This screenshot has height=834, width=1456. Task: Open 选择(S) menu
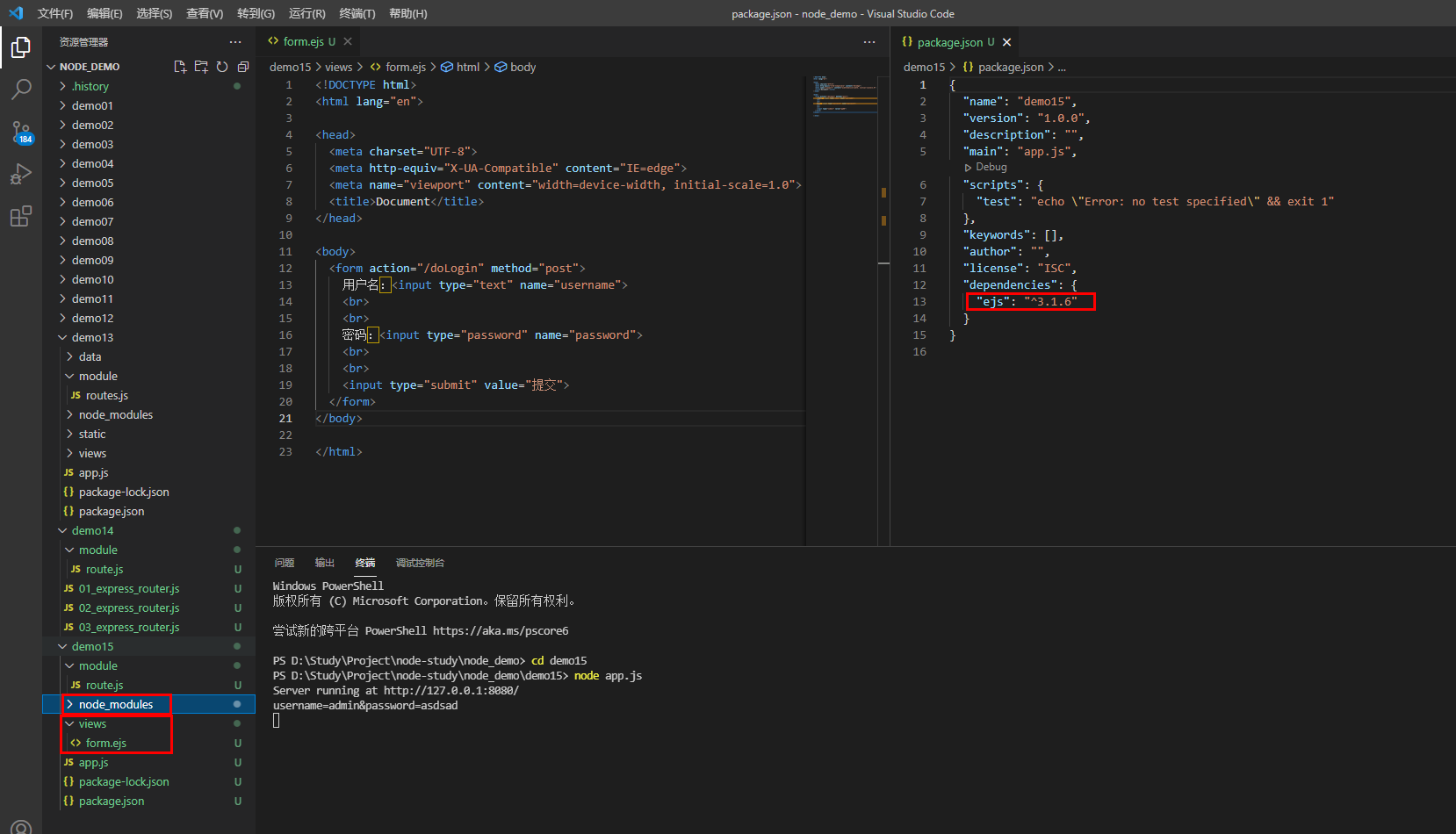point(155,13)
